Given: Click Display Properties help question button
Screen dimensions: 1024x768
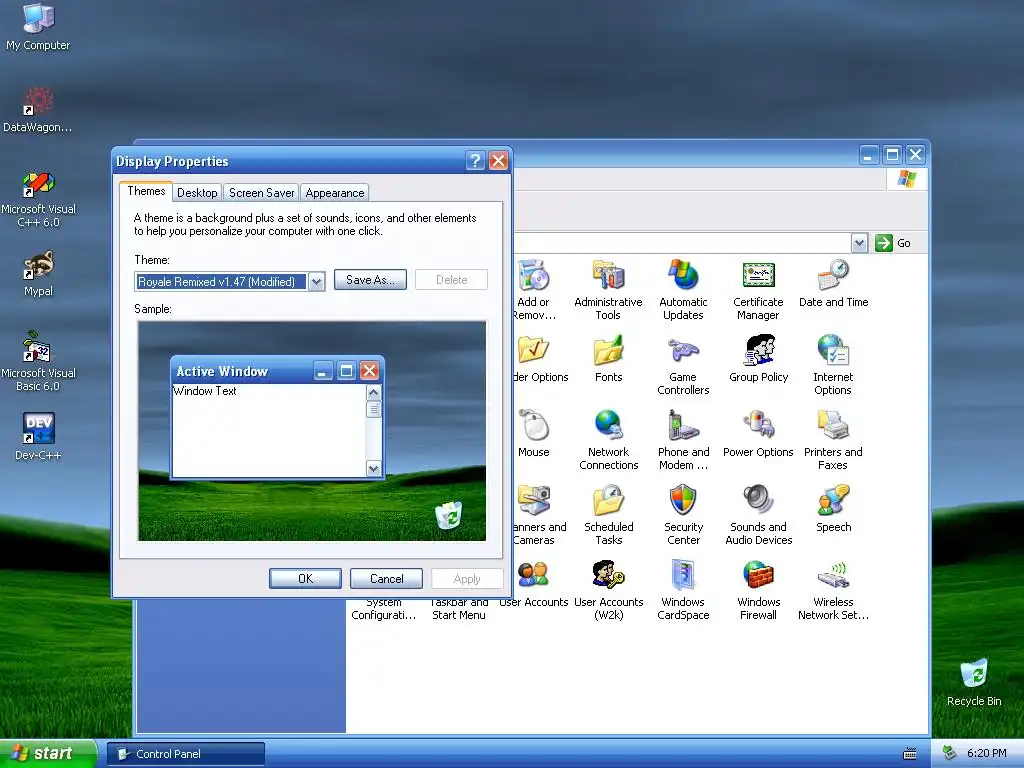Looking at the screenshot, I should tap(475, 161).
